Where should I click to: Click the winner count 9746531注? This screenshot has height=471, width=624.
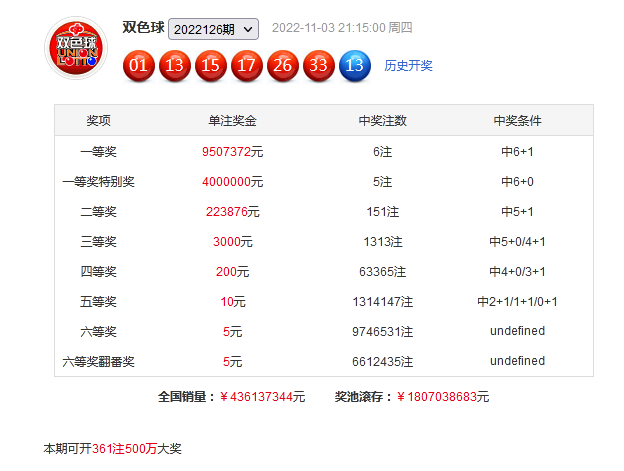382,332
